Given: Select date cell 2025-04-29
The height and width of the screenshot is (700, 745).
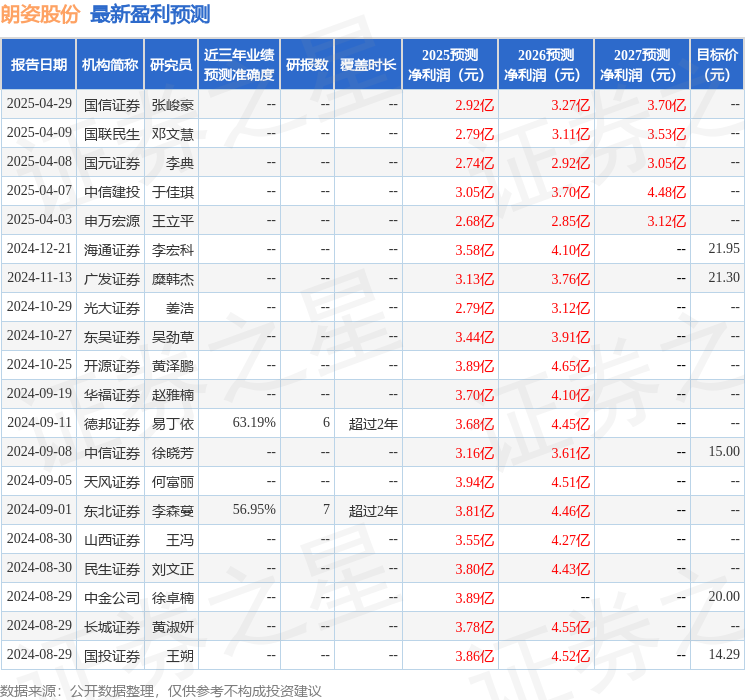Looking at the screenshot, I should pyautogui.click(x=39, y=104).
